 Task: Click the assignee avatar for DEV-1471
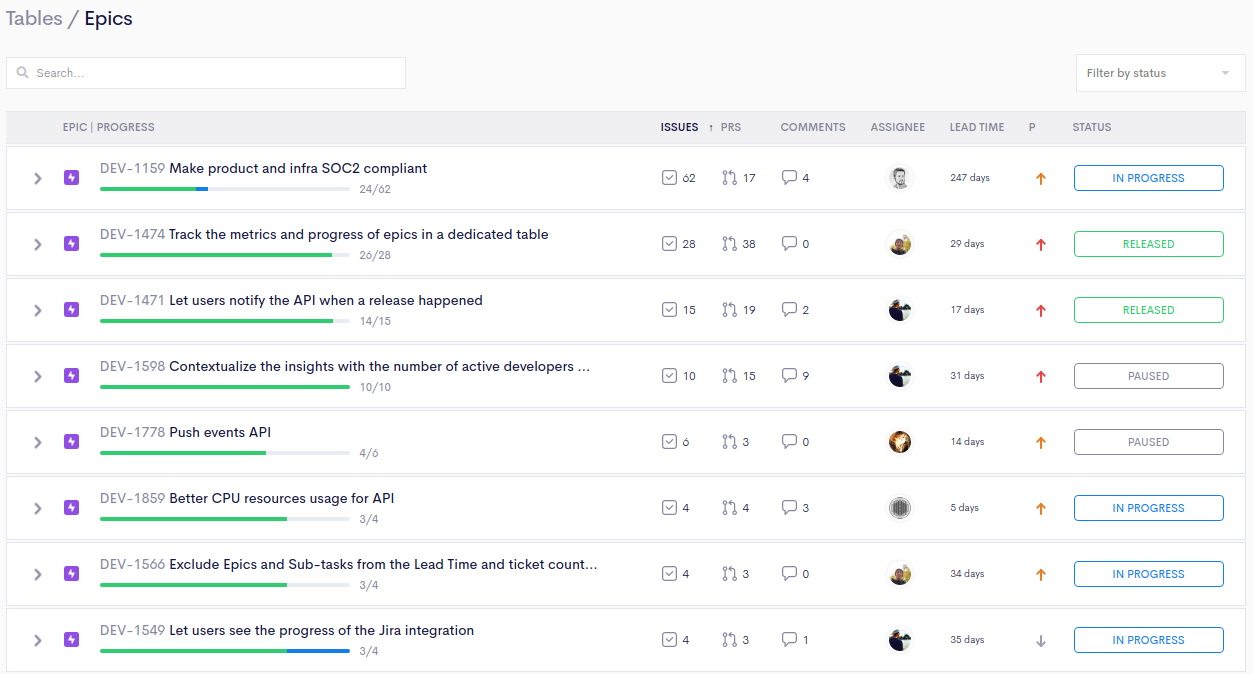pos(900,310)
